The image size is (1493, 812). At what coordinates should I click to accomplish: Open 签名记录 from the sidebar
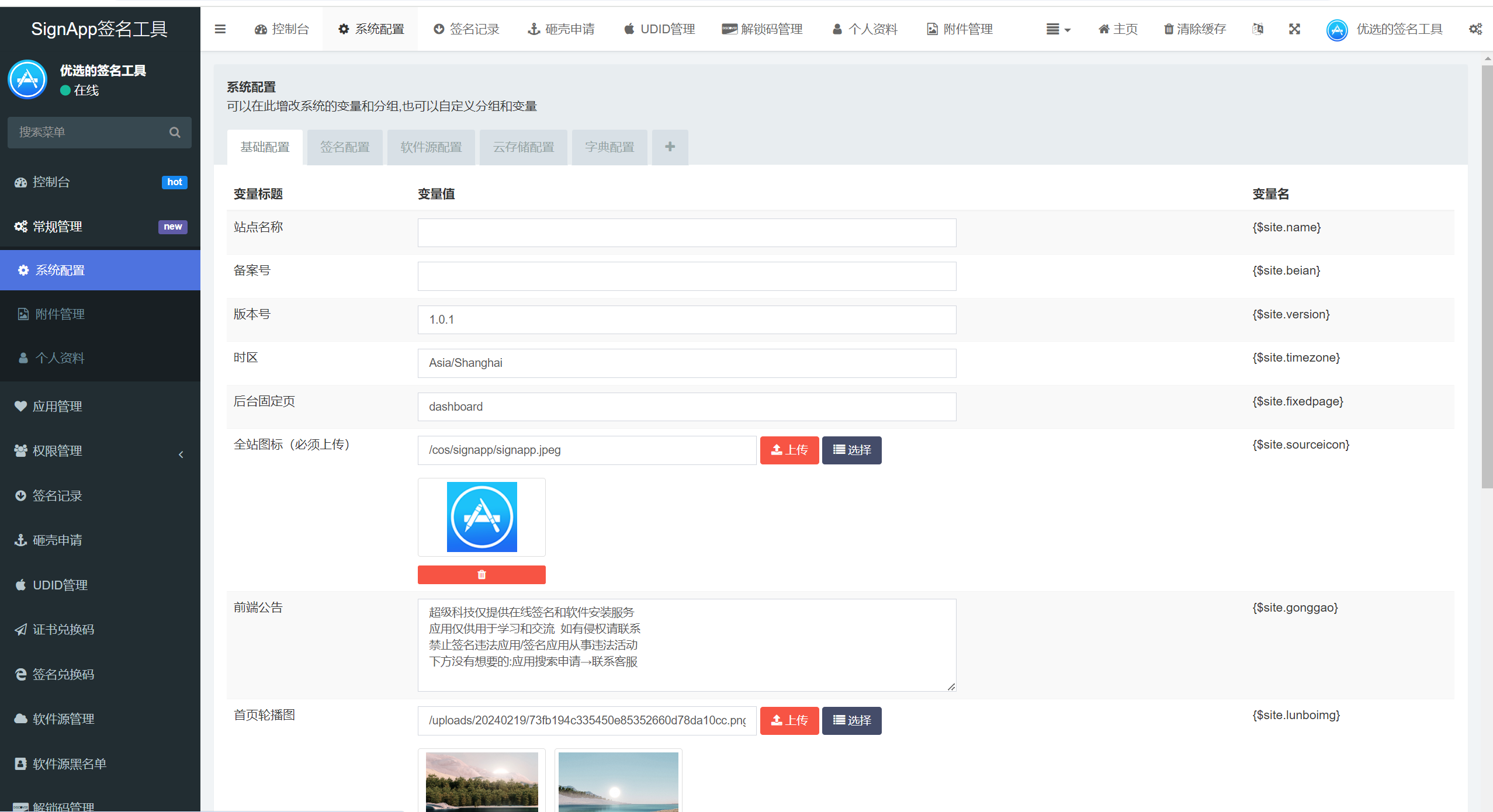pyautogui.click(x=57, y=495)
